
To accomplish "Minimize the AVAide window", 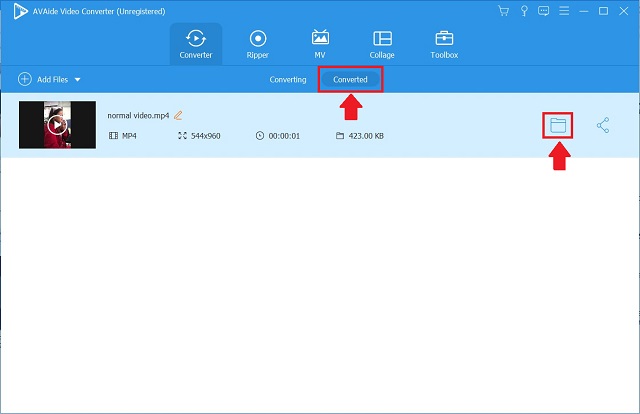I will [584, 11].
